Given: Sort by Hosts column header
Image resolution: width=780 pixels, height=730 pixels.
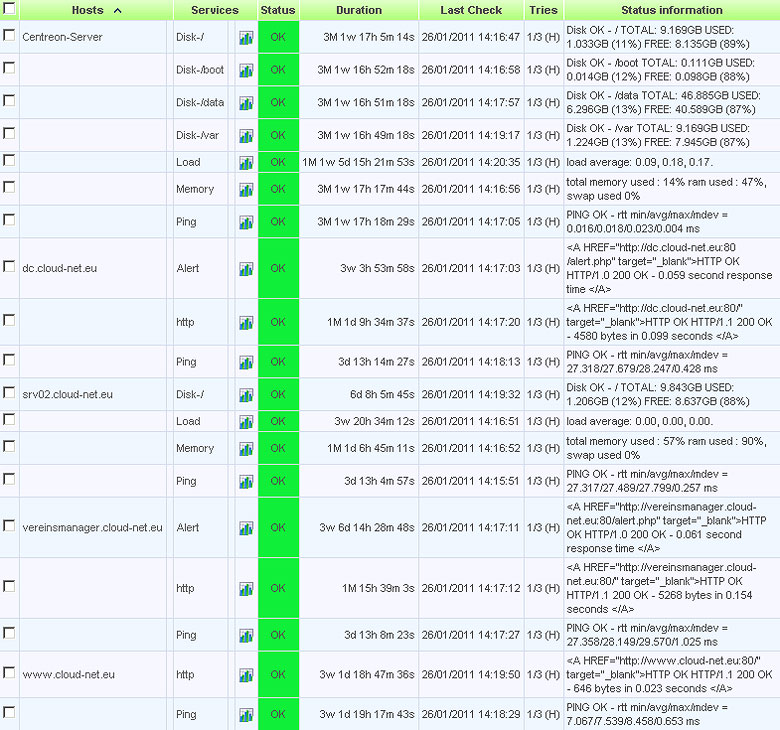Looking at the screenshot, I should click(88, 10).
